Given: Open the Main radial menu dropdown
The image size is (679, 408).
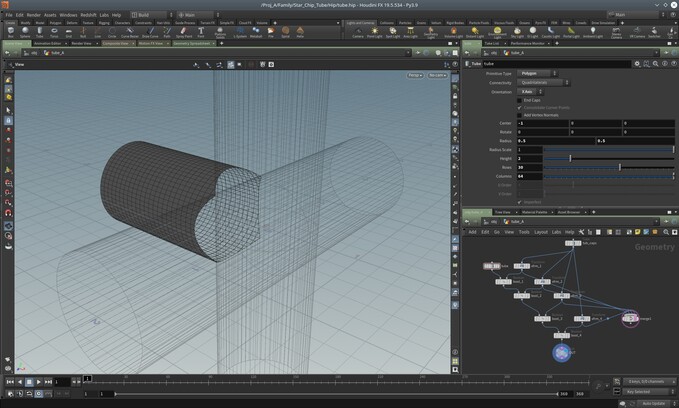Looking at the screenshot, I should pos(197,15).
